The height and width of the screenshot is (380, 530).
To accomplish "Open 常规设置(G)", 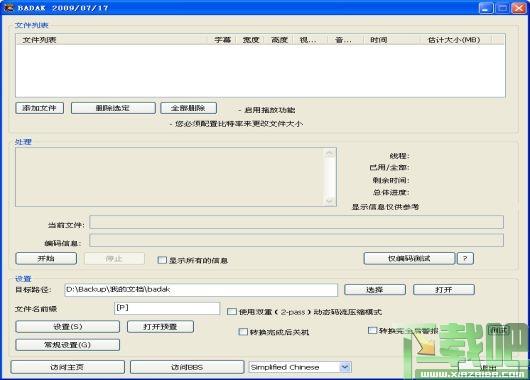I will [x=68, y=345].
